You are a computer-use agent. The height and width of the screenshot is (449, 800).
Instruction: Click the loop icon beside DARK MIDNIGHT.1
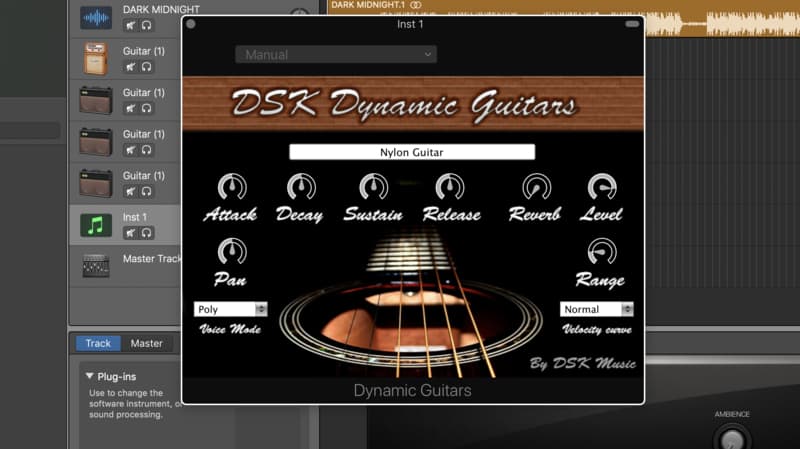click(x=416, y=5)
